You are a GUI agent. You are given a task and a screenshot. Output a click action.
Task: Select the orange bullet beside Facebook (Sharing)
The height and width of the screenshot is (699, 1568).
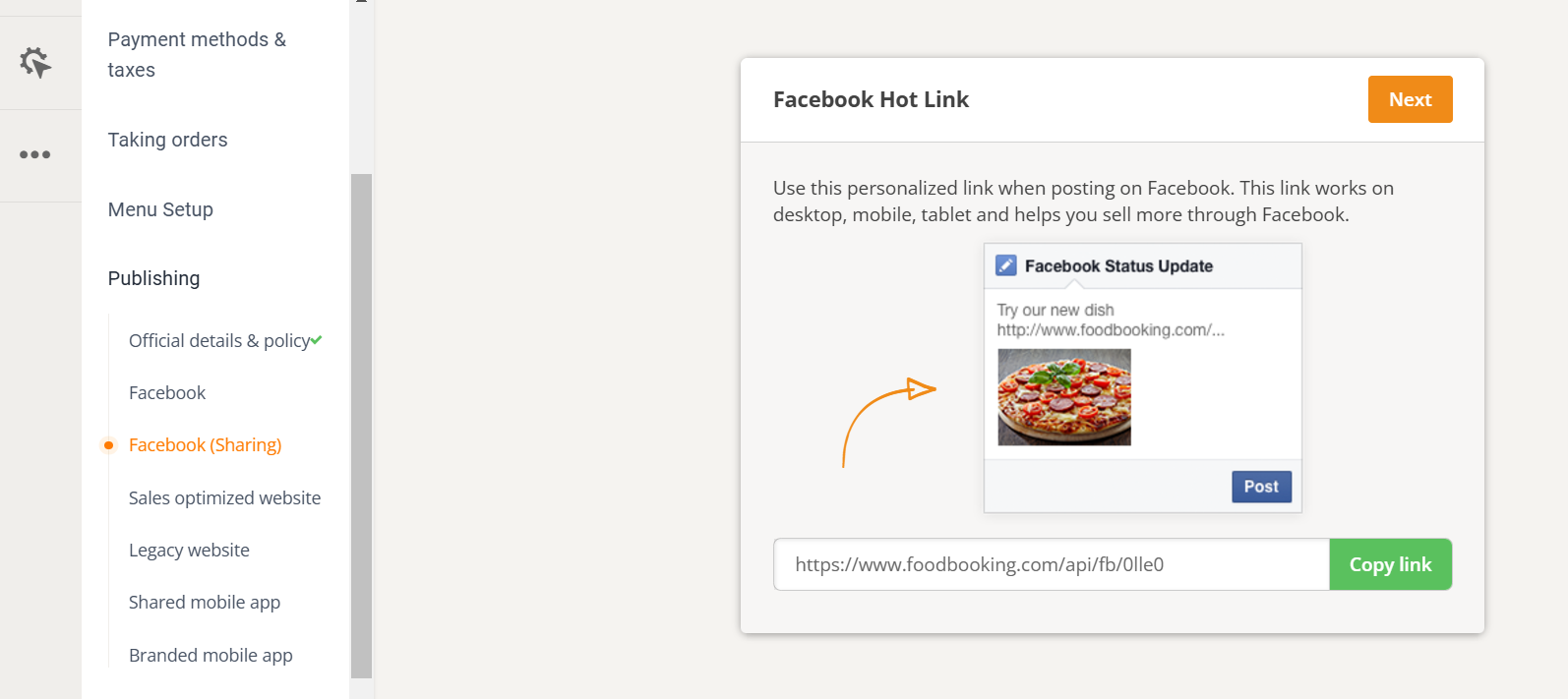click(109, 445)
